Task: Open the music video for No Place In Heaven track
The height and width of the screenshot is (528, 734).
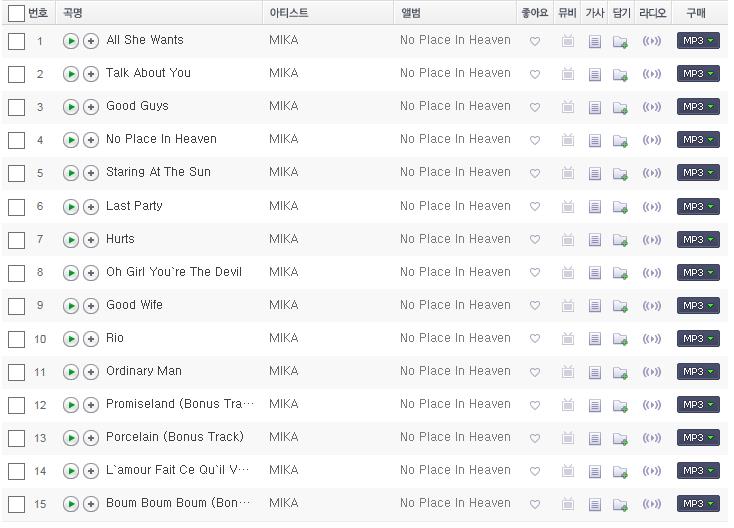Action: pos(568,140)
